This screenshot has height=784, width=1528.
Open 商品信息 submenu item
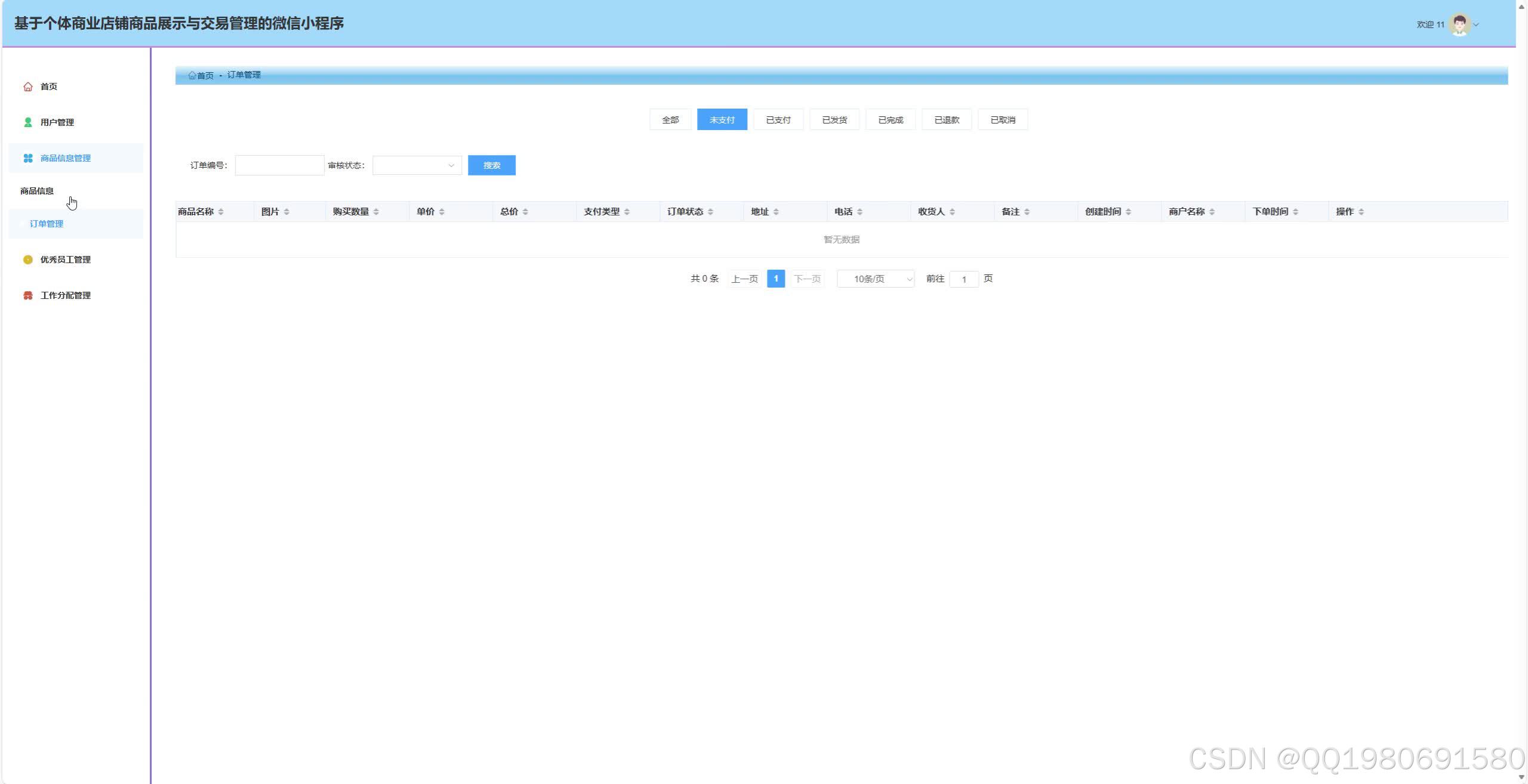coord(37,191)
